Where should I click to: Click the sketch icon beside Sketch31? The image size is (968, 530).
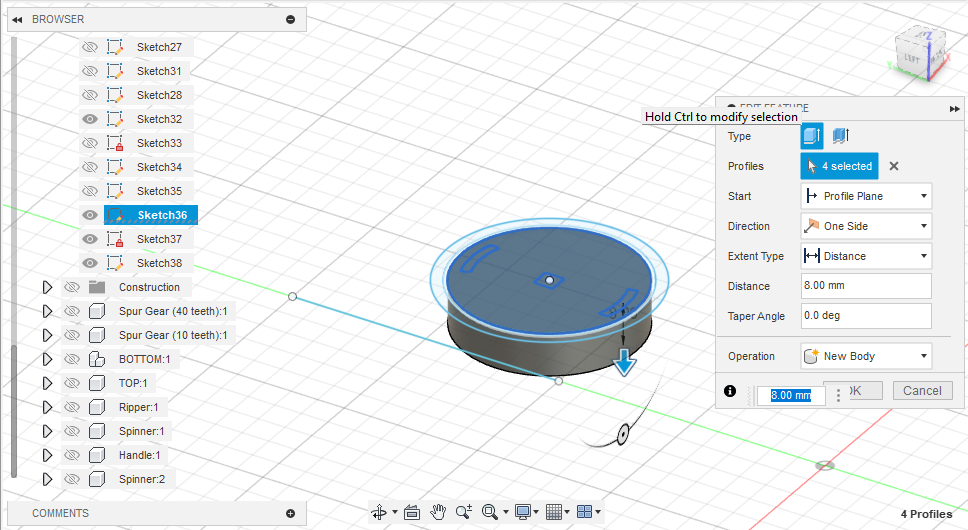(115, 71)
